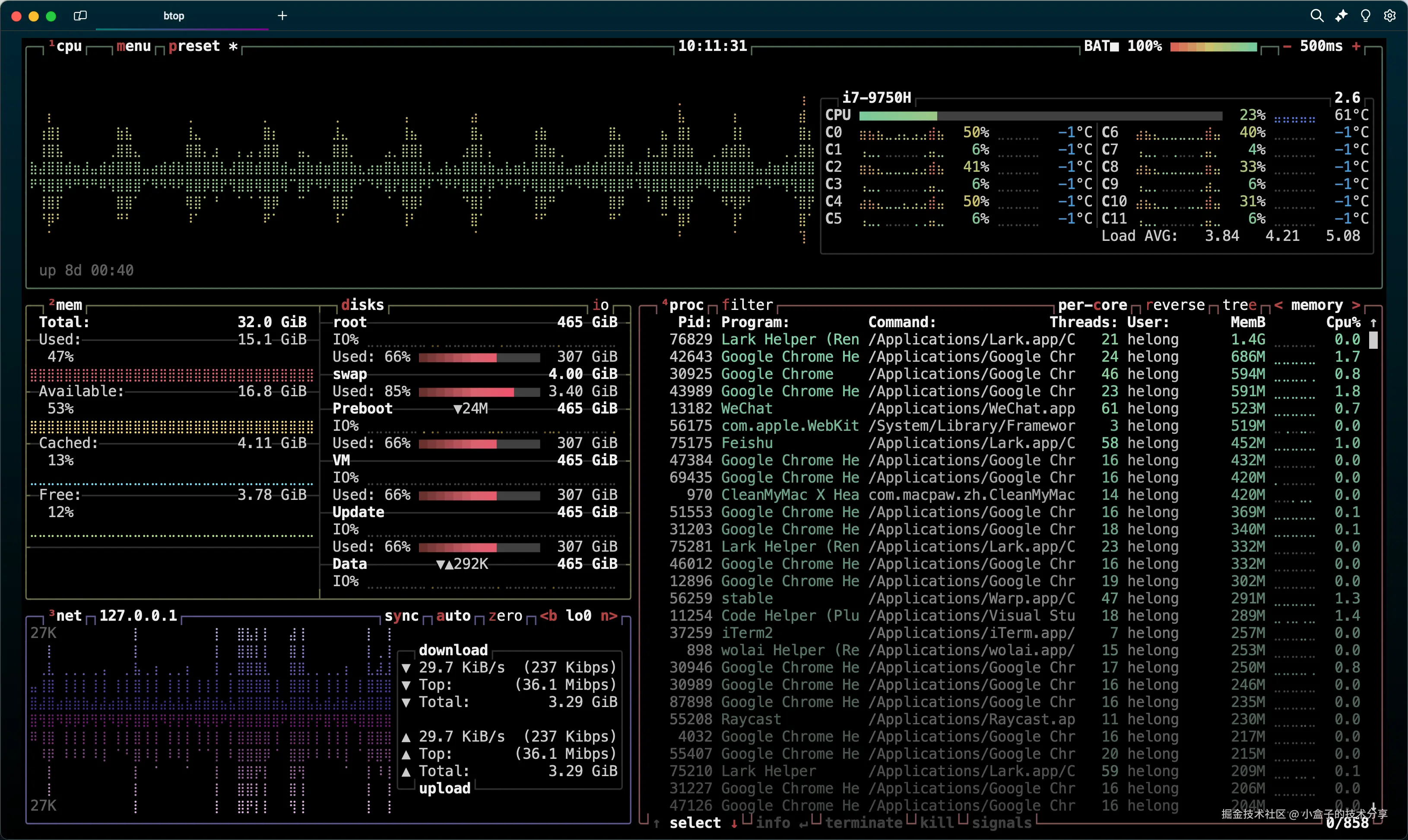Image resolution: width=1408 pixels, height=840 pixels.
Task: Open the btop menu
Action: point(133,47)
